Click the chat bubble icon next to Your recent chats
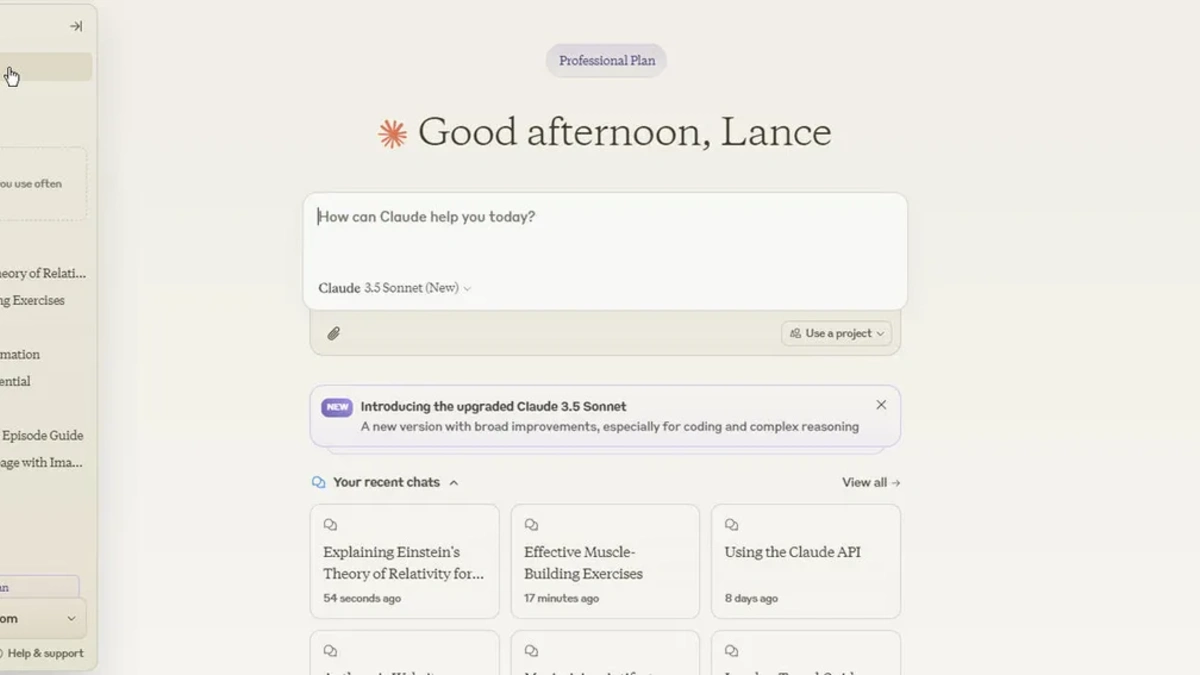The width and height of the screenshot is (1200, 675). pos(316,482)
